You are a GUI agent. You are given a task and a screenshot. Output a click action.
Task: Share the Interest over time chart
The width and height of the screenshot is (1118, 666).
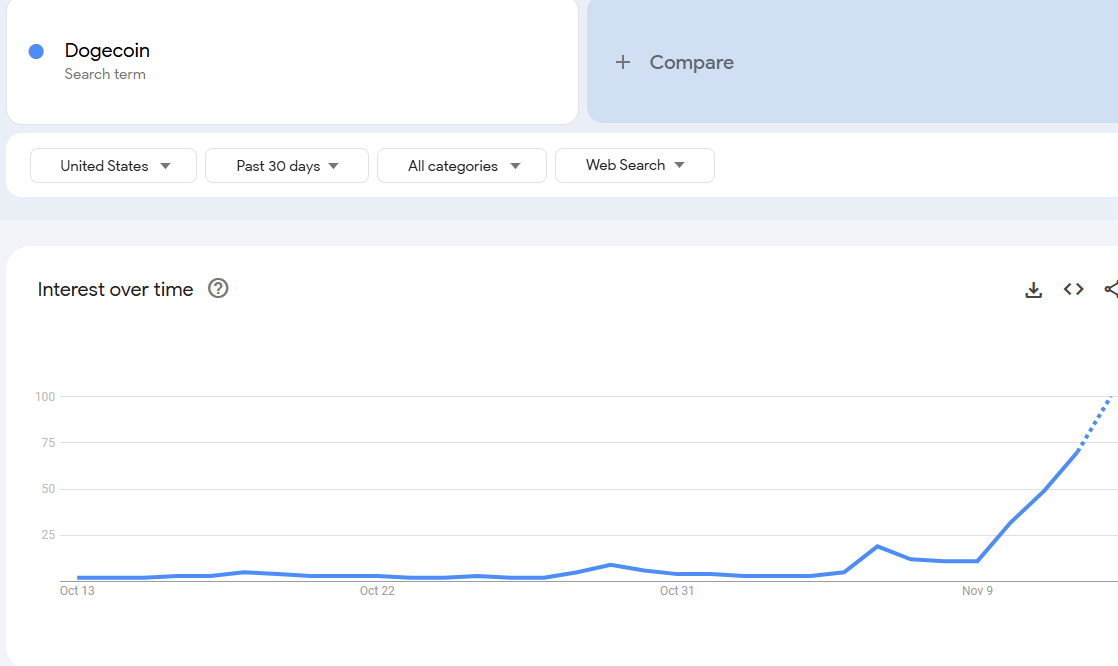pyautogui.click(x=1111, y=289)
